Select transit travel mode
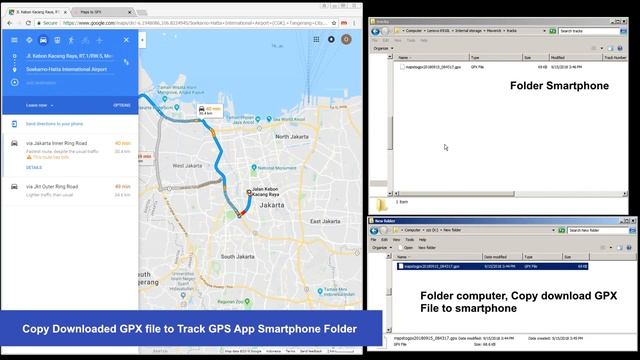 click(x=57, y=40)
